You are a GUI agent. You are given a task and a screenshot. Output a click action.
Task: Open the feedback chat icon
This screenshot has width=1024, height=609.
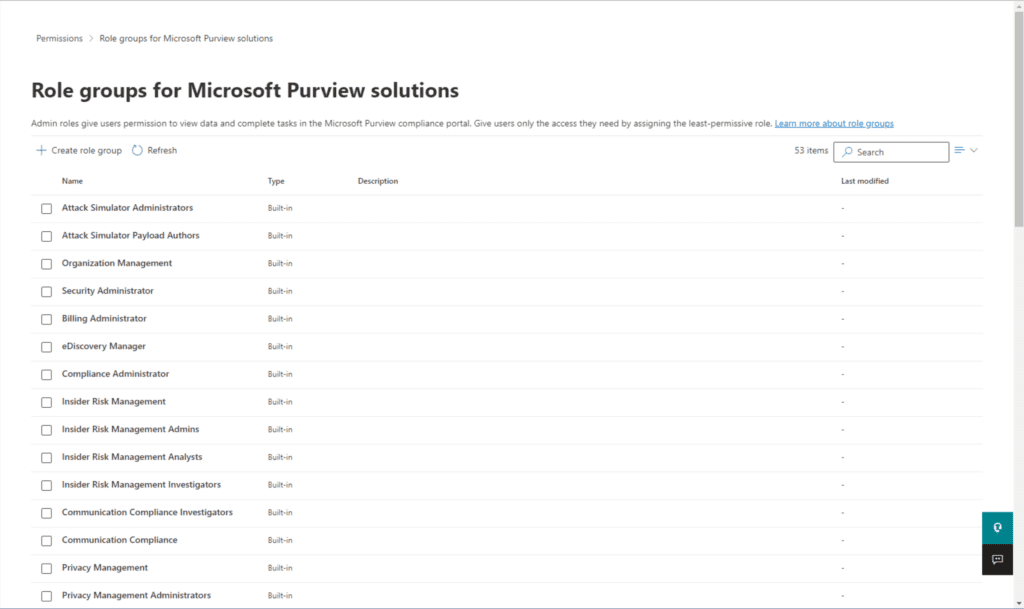[x=997, y=559]
